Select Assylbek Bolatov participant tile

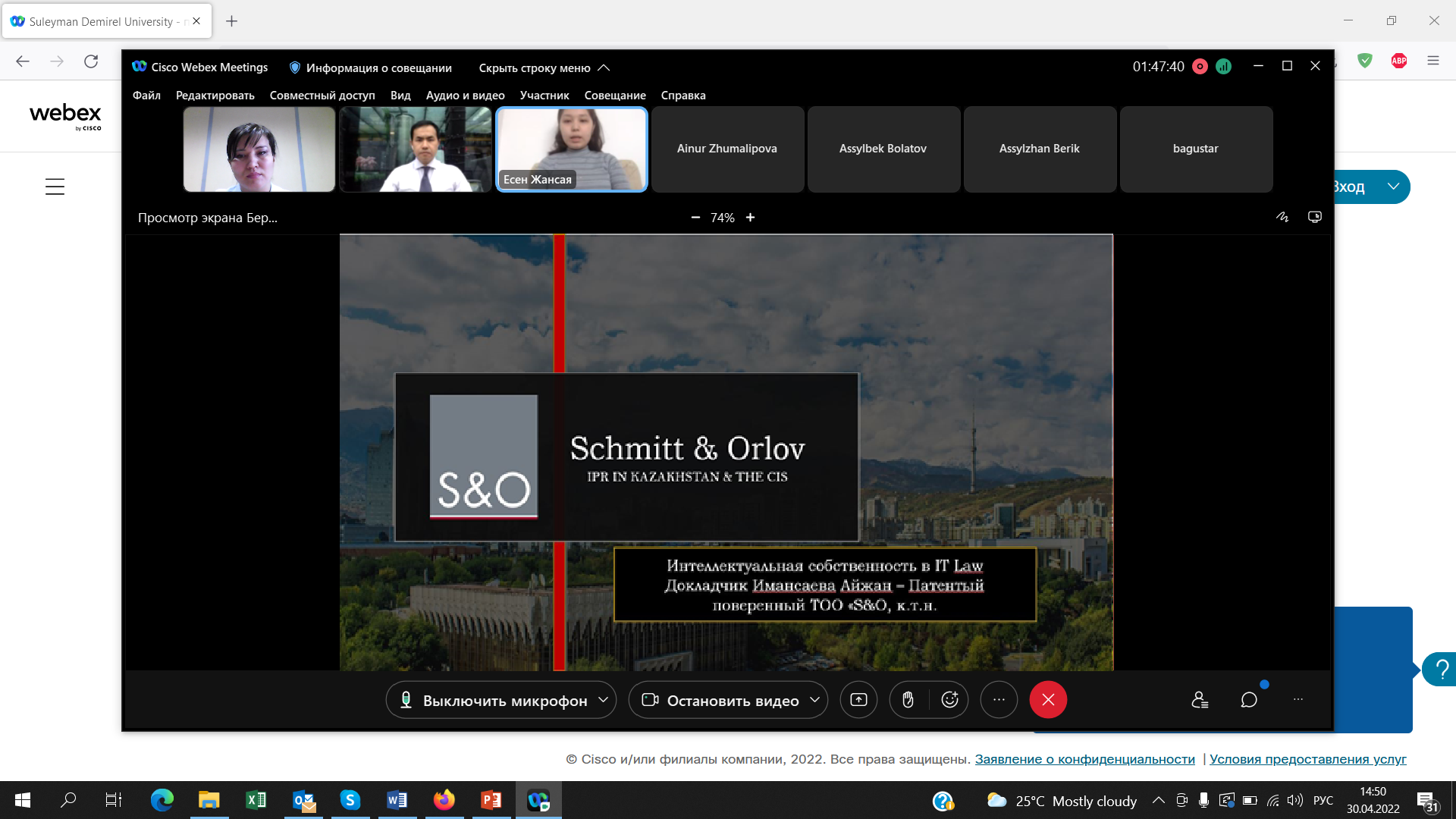point(883,149)
